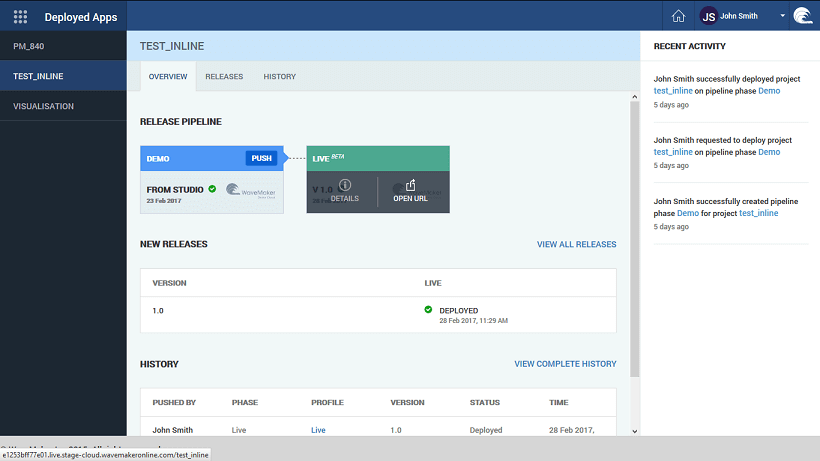
Task: Click the green check next to From Studio
Action: click(212, 189)
